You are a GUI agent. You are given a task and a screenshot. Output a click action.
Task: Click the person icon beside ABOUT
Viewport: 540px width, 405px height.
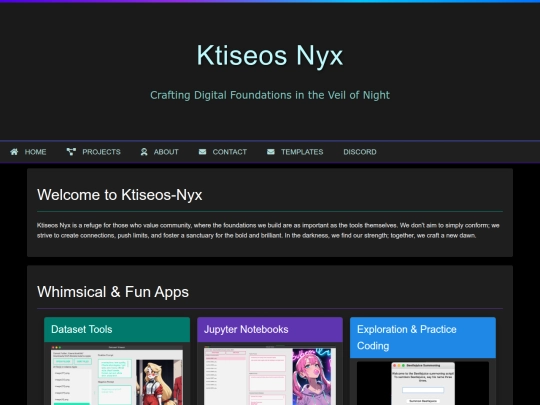click(144, 152)
